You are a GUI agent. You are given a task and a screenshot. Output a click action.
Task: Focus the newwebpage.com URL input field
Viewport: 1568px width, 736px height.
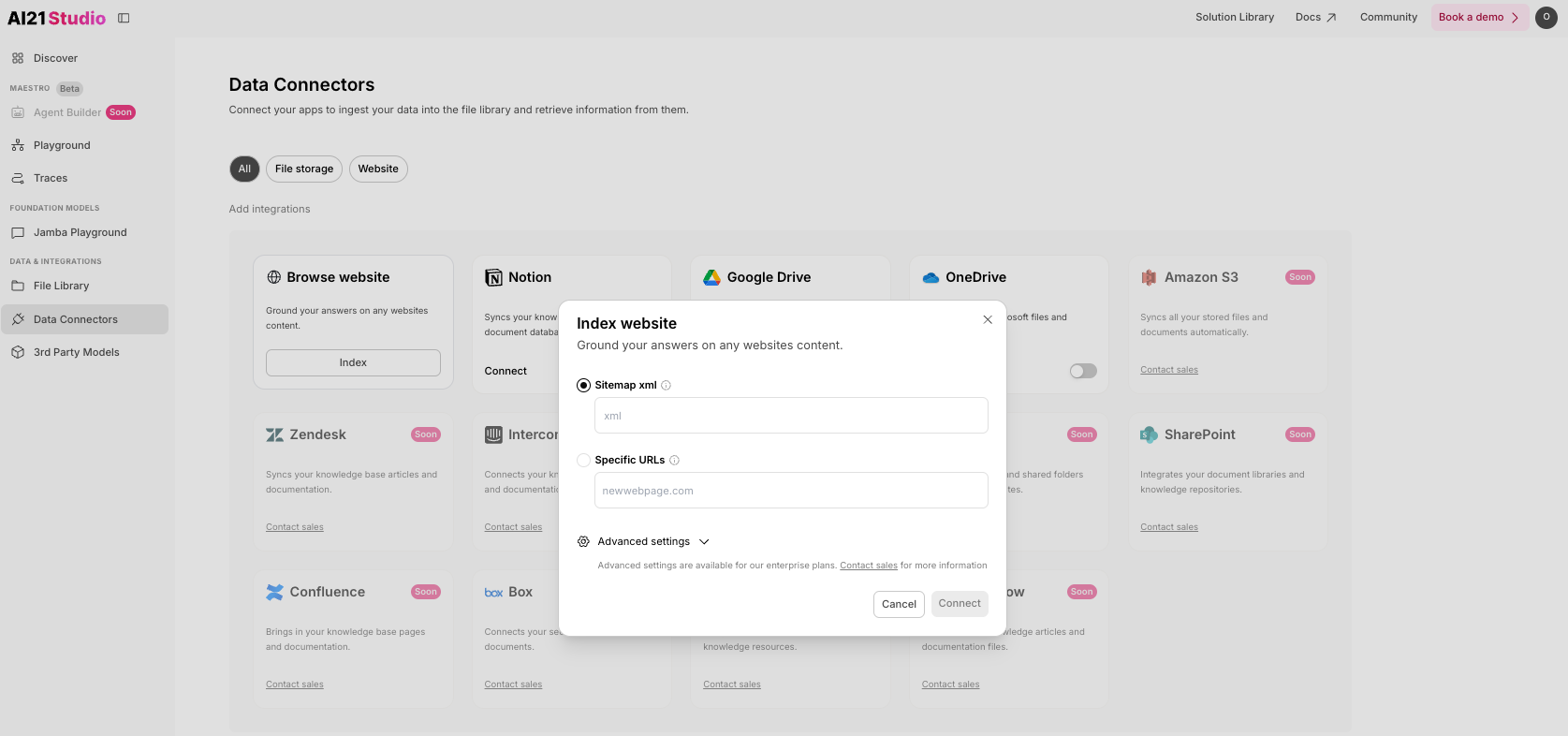pyautogui.click(x=791, y=490)
